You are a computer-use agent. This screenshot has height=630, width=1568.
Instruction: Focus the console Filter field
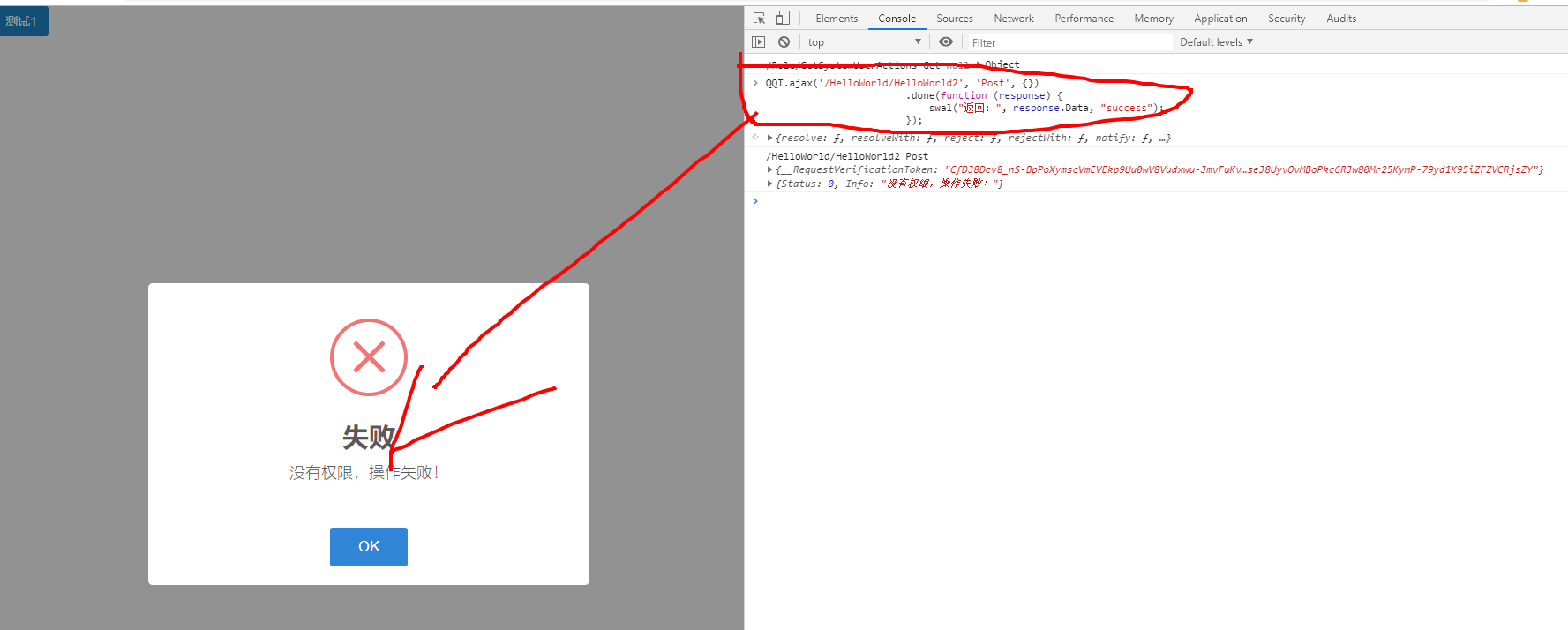click(x=1069, y=42)
